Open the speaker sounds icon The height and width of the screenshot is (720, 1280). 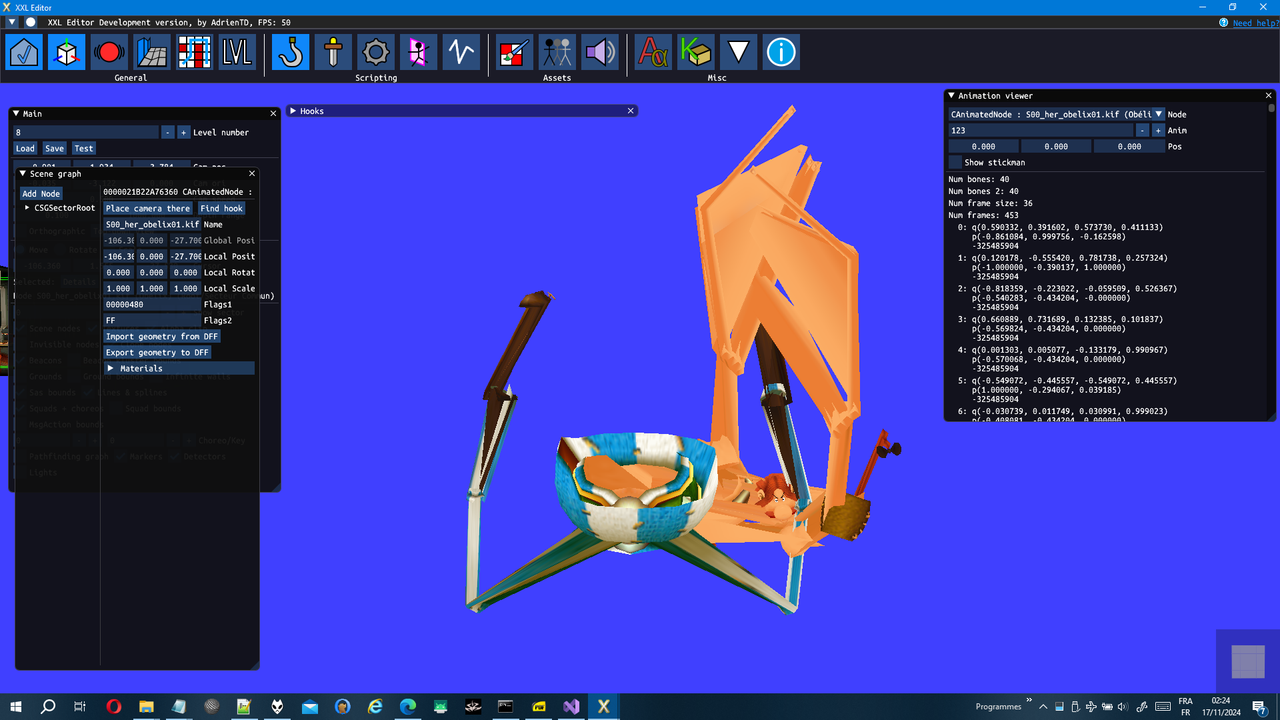599,52
